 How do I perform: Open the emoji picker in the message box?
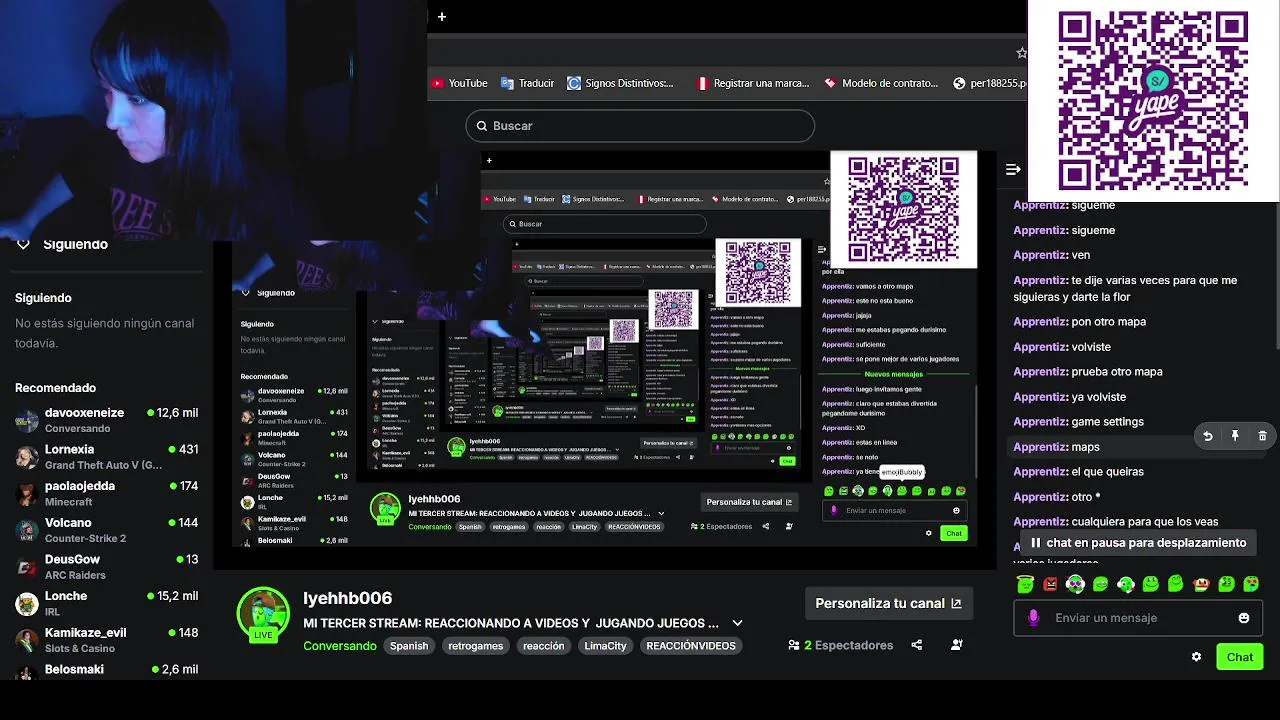(1244, 618)
